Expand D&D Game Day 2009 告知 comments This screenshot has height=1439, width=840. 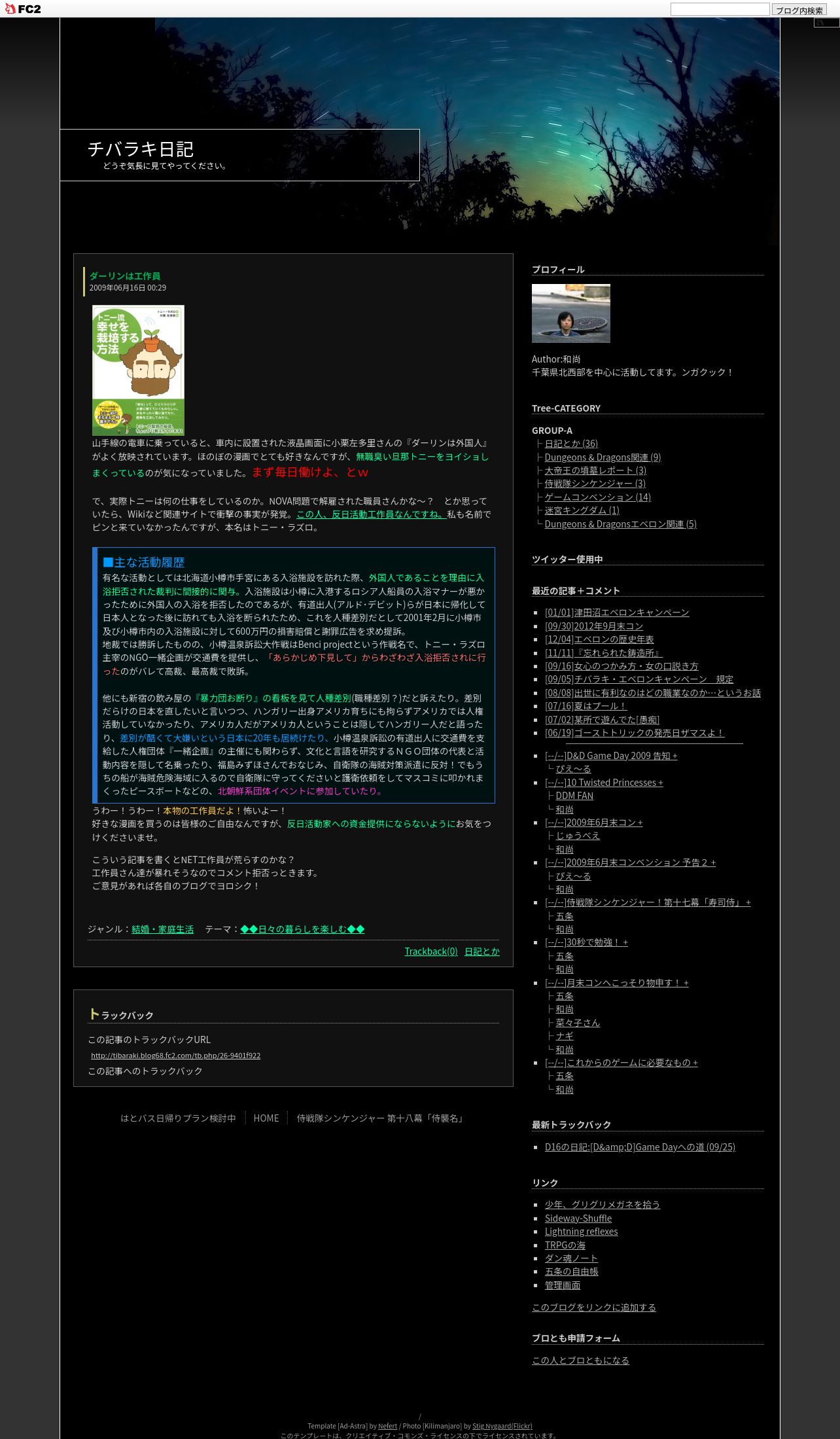(x=611, y=756)
